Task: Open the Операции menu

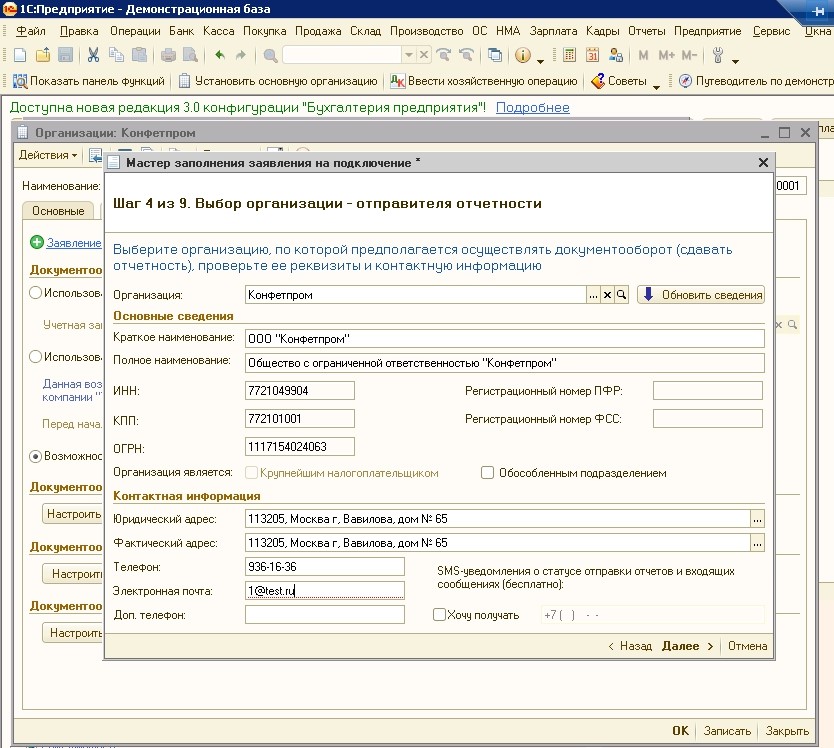Action: point(135,31)
